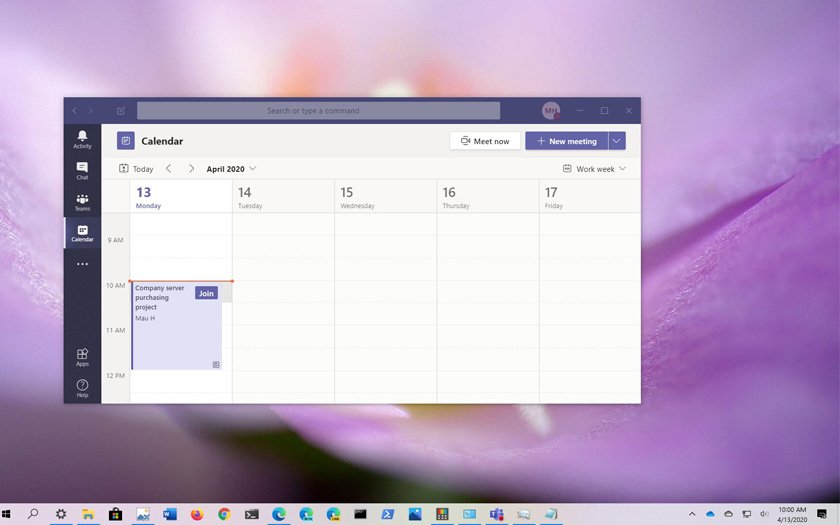The image size is (840, 525).
Task: Switch to Teams section in sidebar
Action: pyautogui.click(x=82, y=202)
